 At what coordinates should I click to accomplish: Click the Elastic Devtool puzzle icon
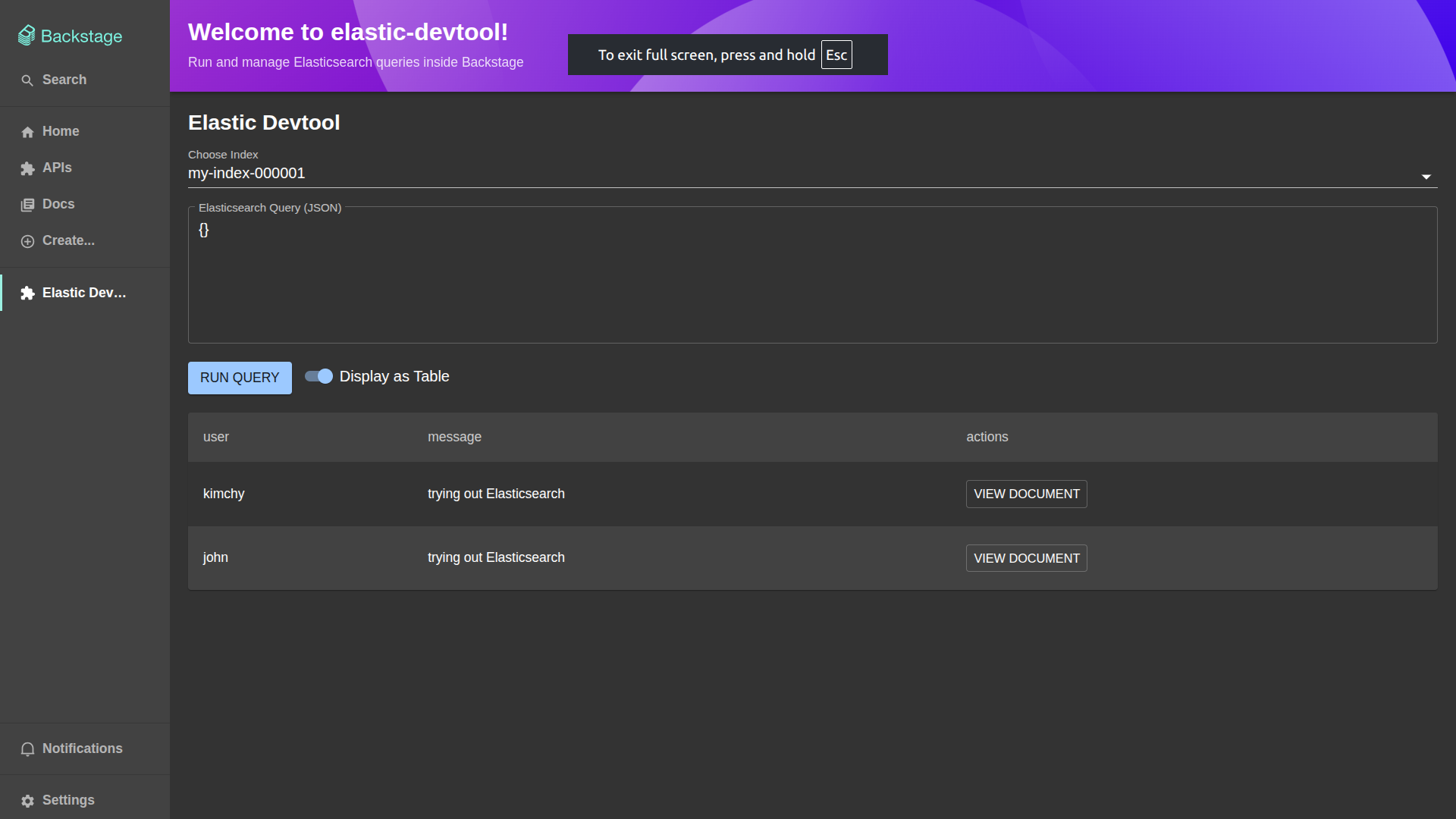[27, 293]
